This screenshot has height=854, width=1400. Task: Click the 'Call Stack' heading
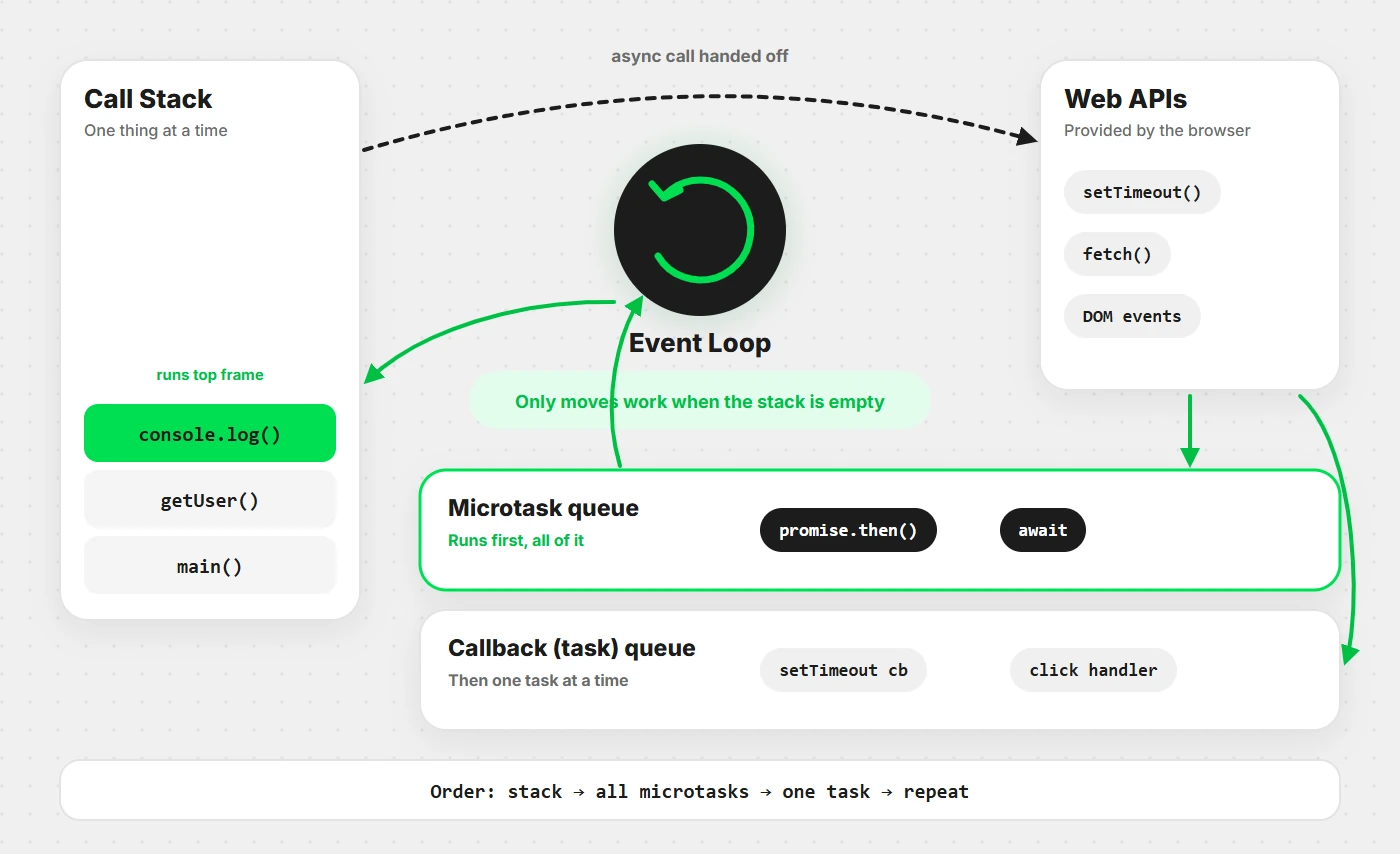coord(148,99)
